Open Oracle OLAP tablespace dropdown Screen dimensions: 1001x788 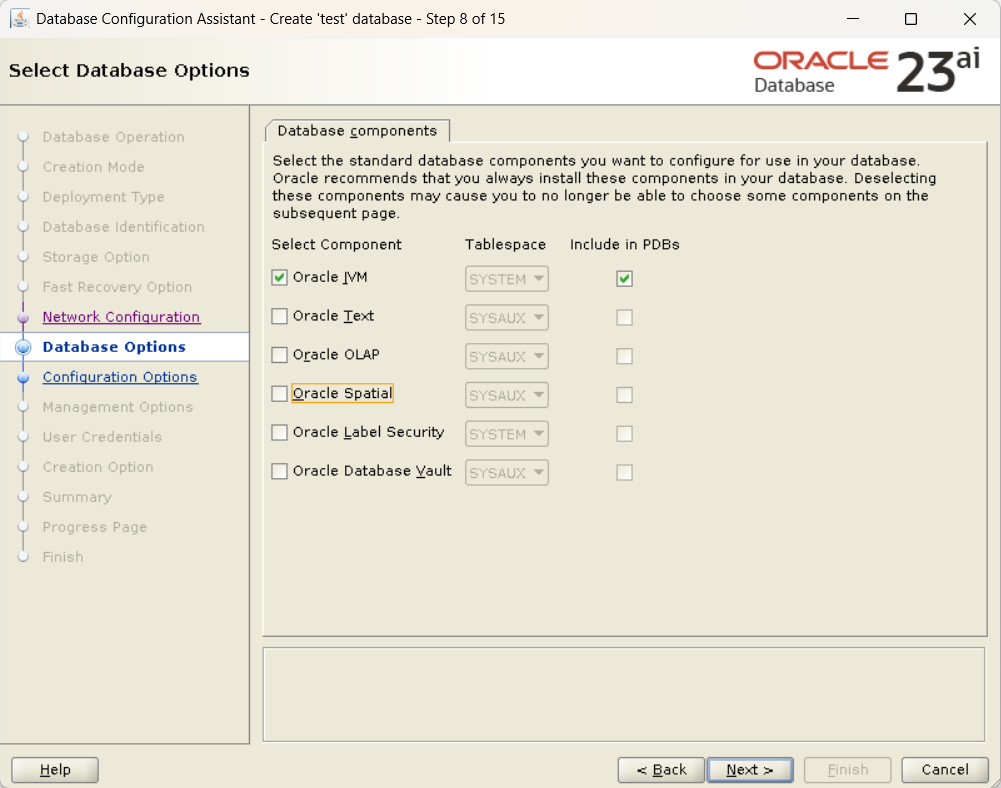click(x=506, y=356)
